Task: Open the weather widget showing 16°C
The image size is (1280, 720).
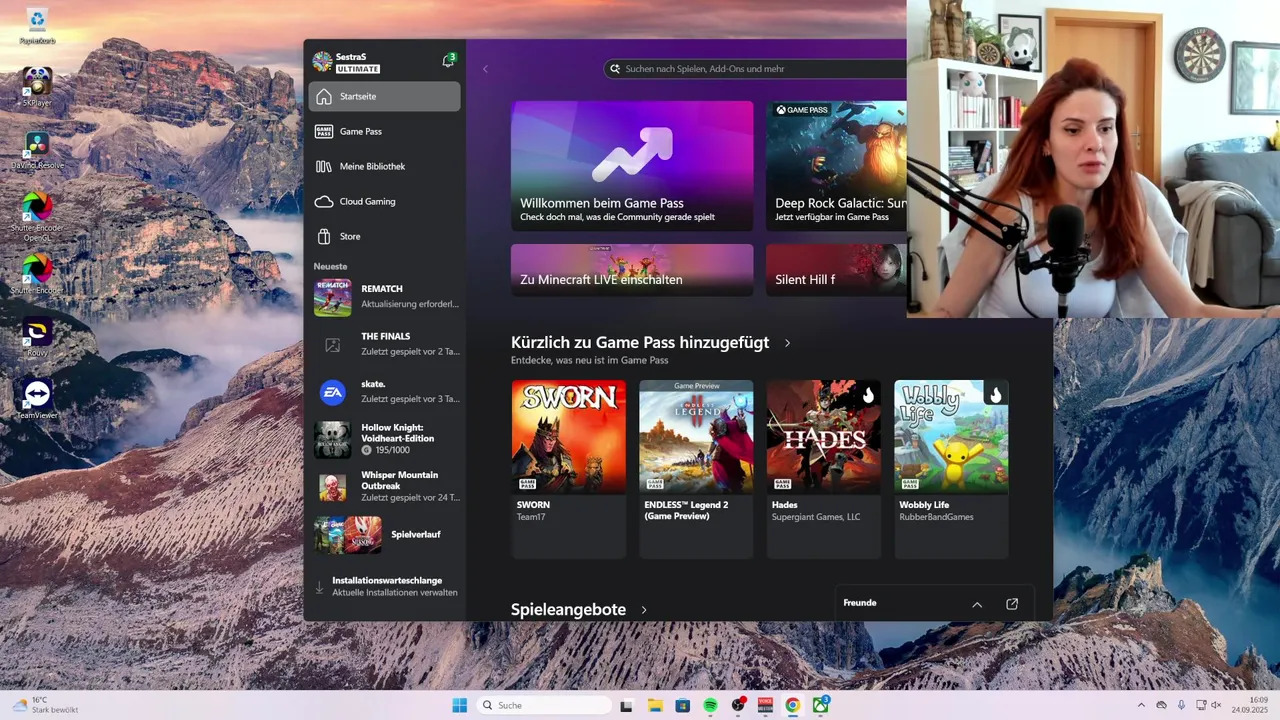Action: [46, 705]
